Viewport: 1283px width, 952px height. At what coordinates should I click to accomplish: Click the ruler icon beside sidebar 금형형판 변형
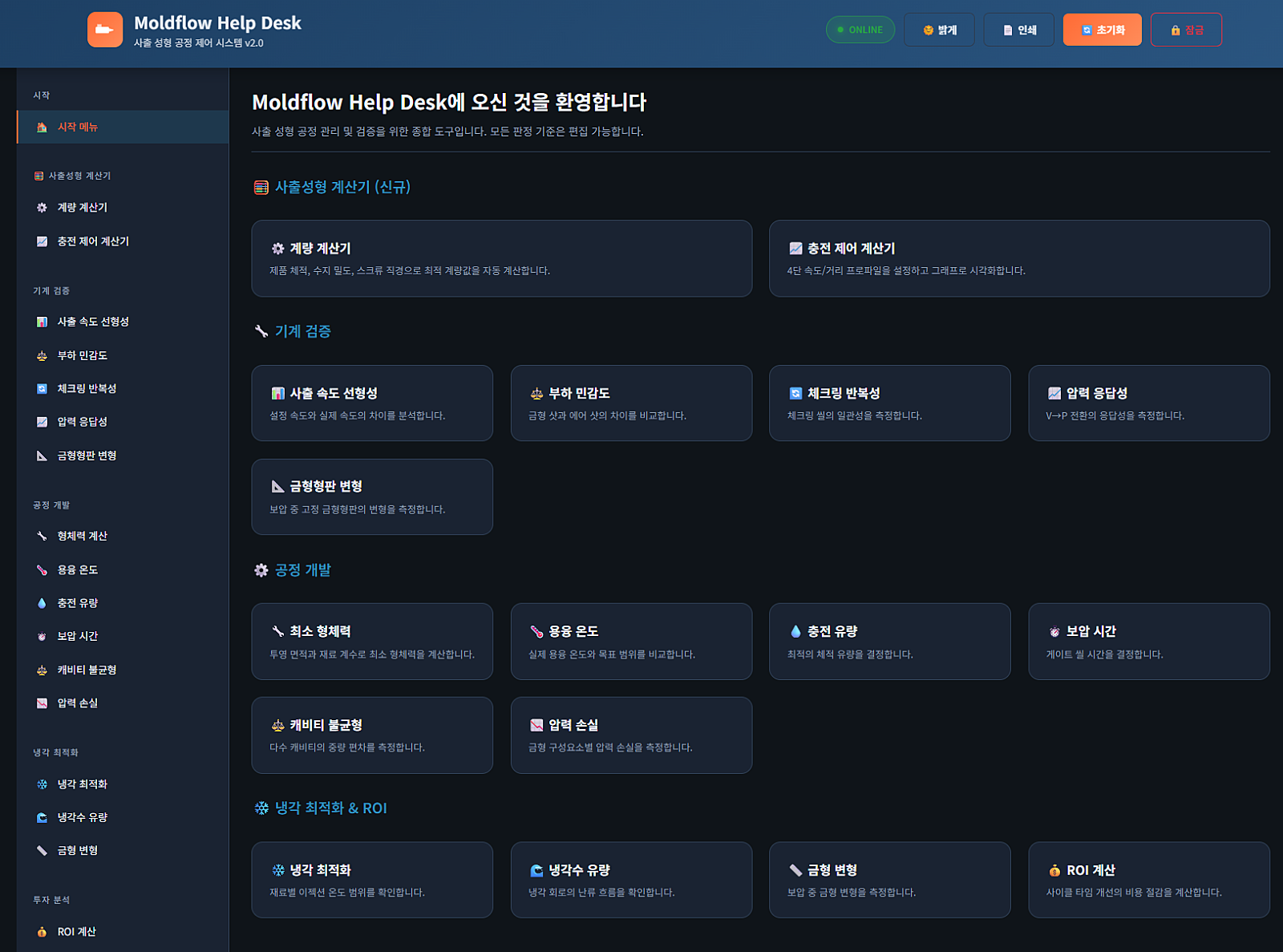(42, 456)
